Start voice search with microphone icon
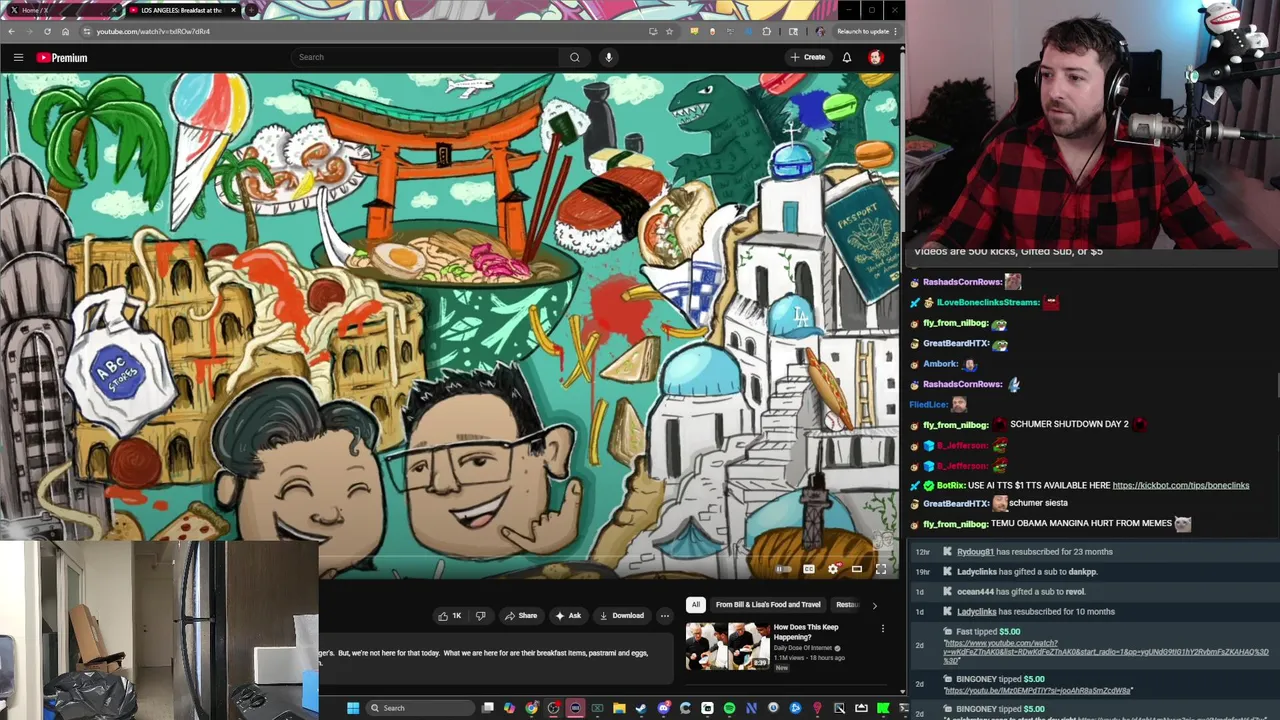 (608, 57)
